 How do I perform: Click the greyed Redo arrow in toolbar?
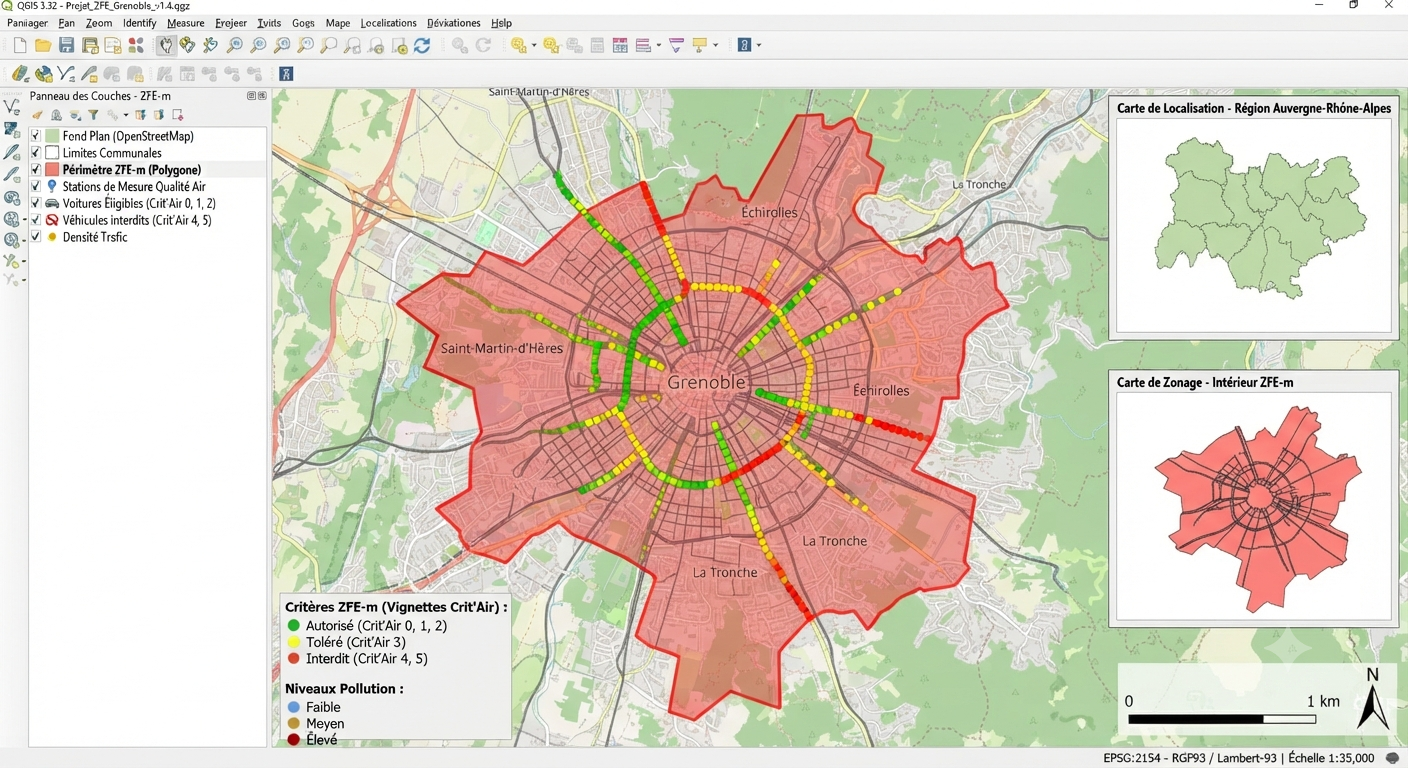coord(483,45)
